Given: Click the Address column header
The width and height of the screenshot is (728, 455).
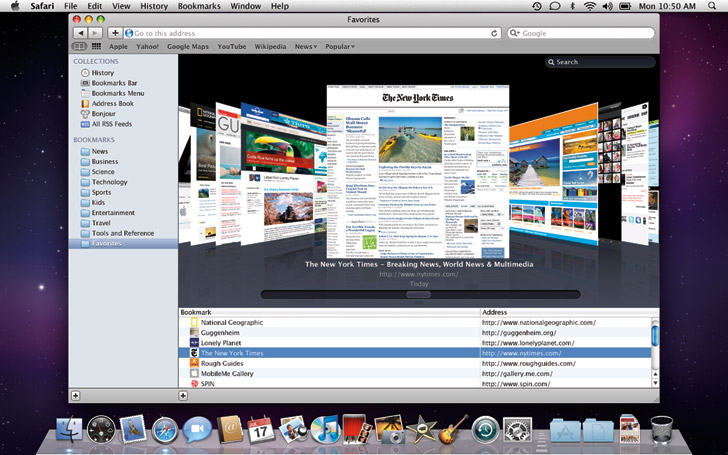Looking at the screenshot, I should [569, 312].
